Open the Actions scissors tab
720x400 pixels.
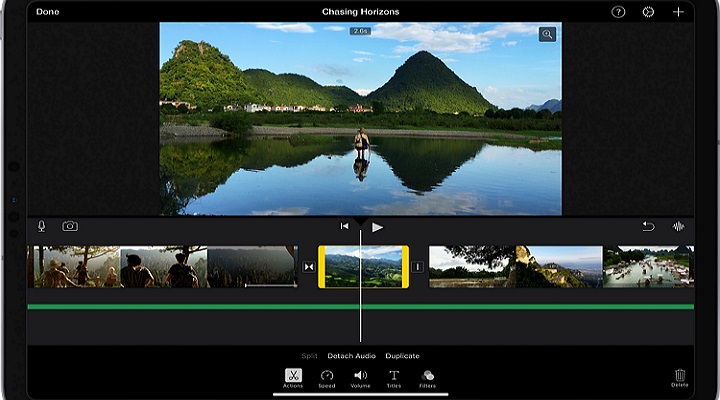293,378
